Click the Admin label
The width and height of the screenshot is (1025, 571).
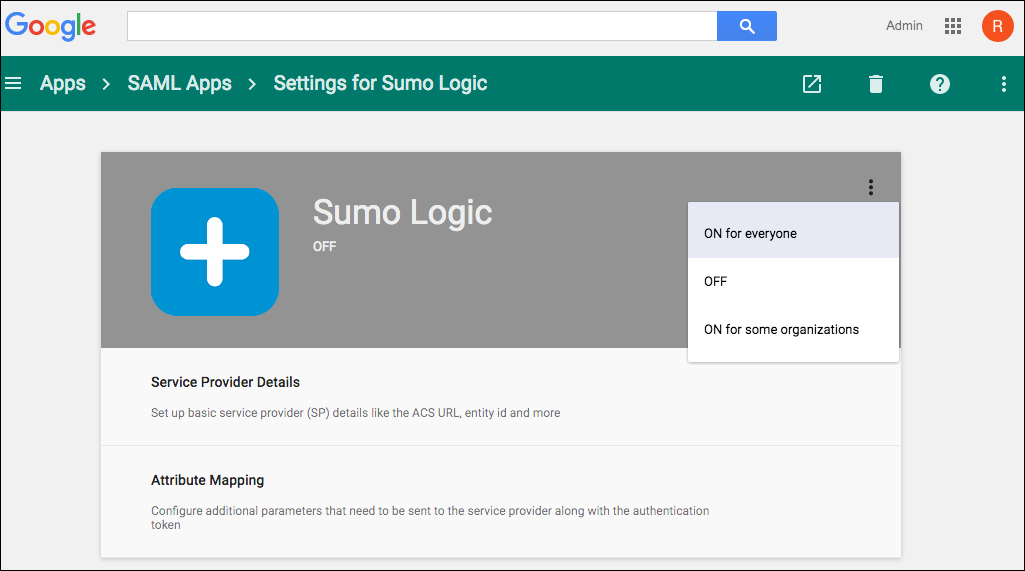click(904, 26)
